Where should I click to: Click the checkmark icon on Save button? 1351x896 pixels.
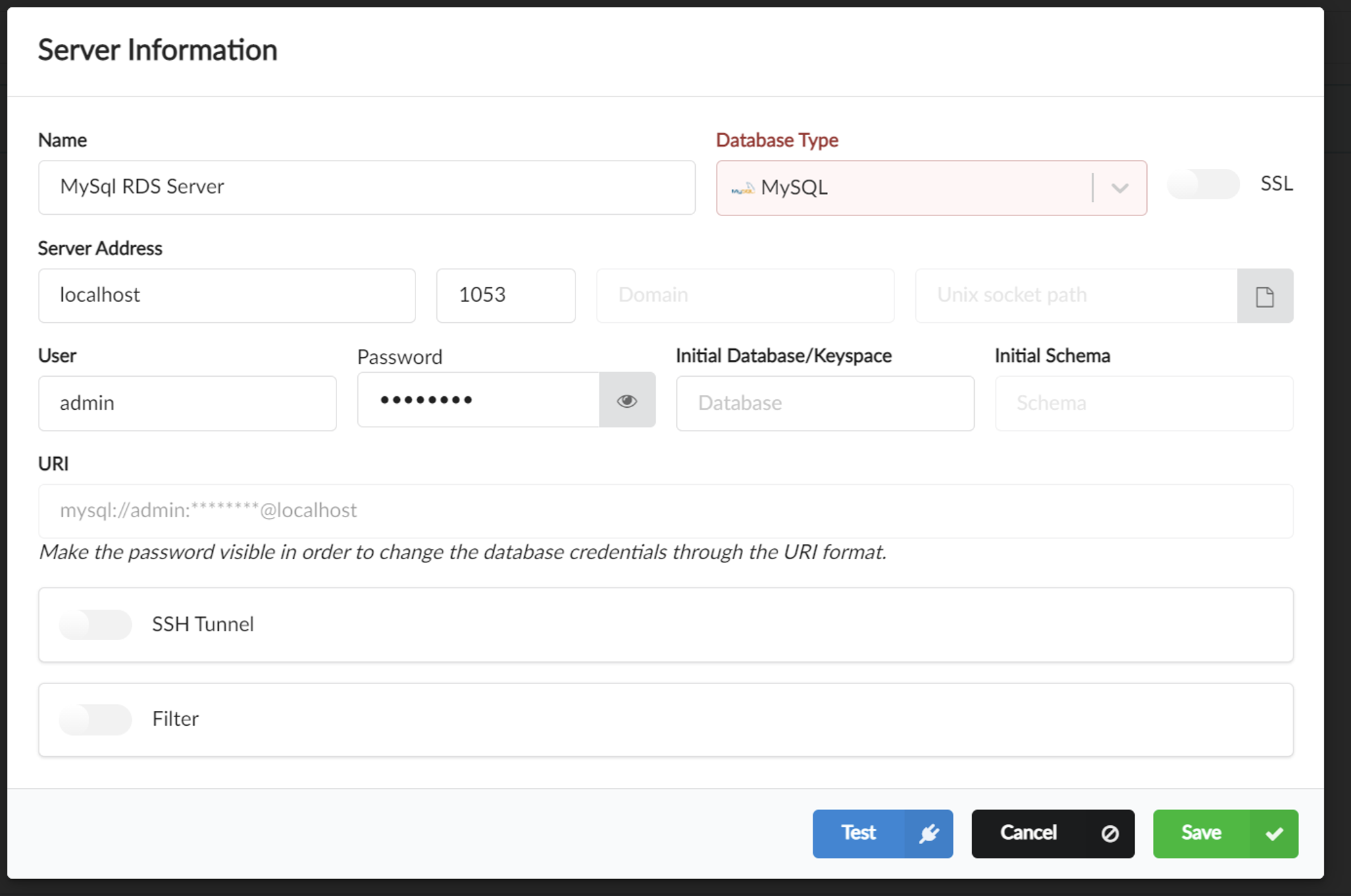1274,834
